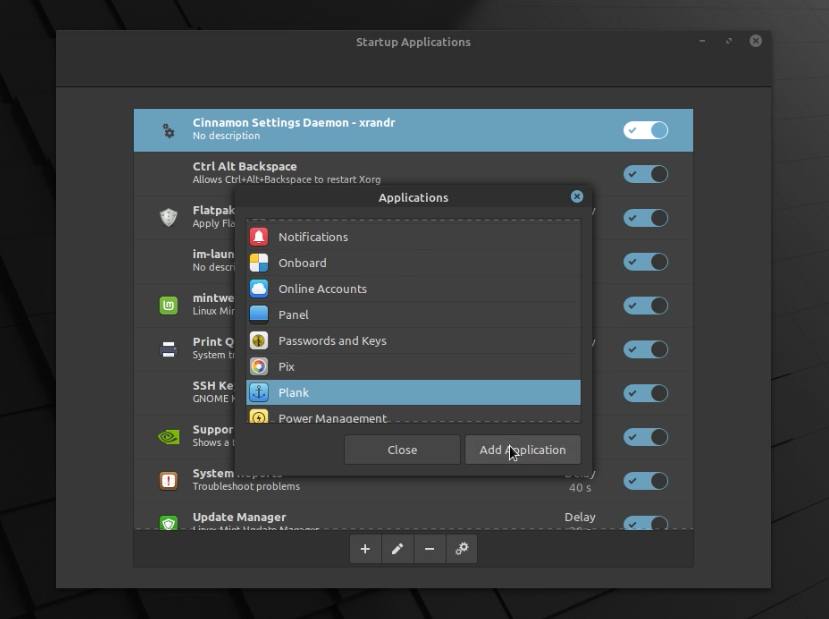The height and width of the screenshot is (619, 829).
Task: Edit the selected entry with pencil button
Action: click(x=398, y=549)
